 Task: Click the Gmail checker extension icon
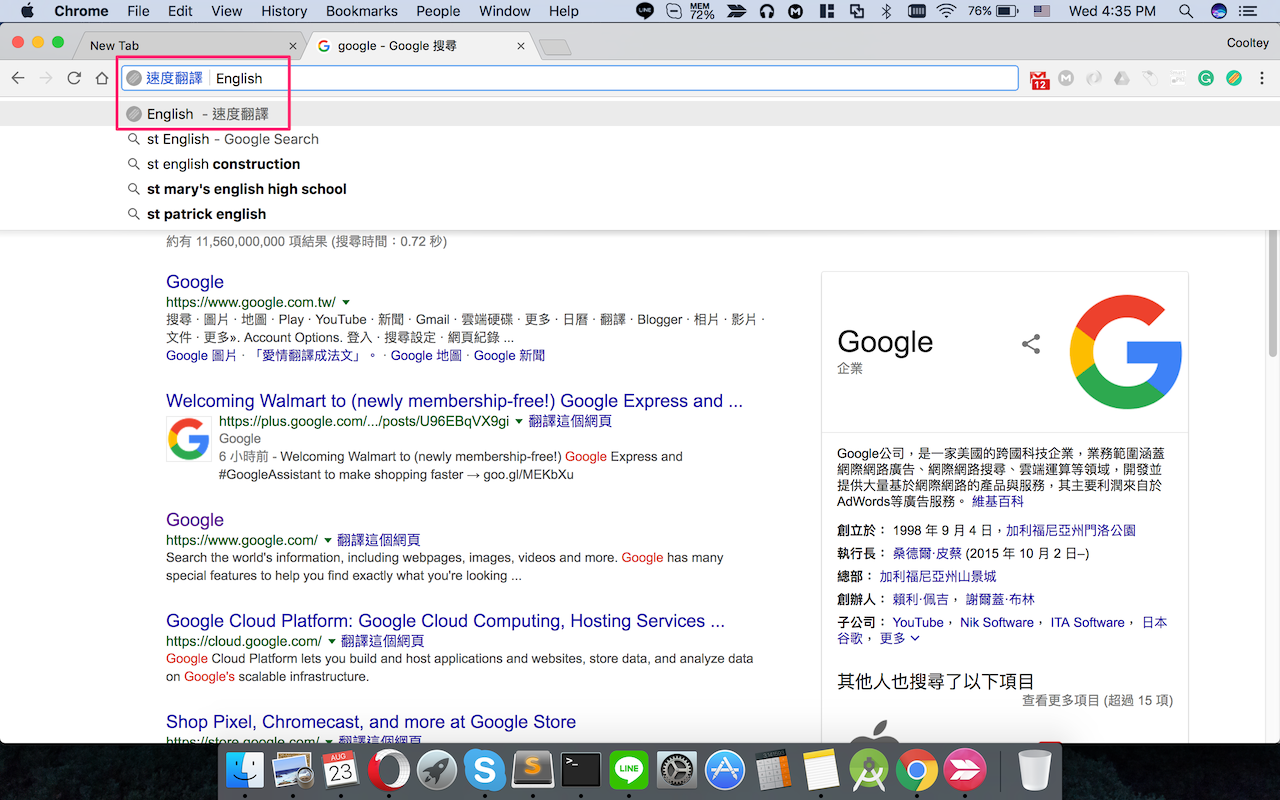pyautogui.click(x=1040, y=79)
